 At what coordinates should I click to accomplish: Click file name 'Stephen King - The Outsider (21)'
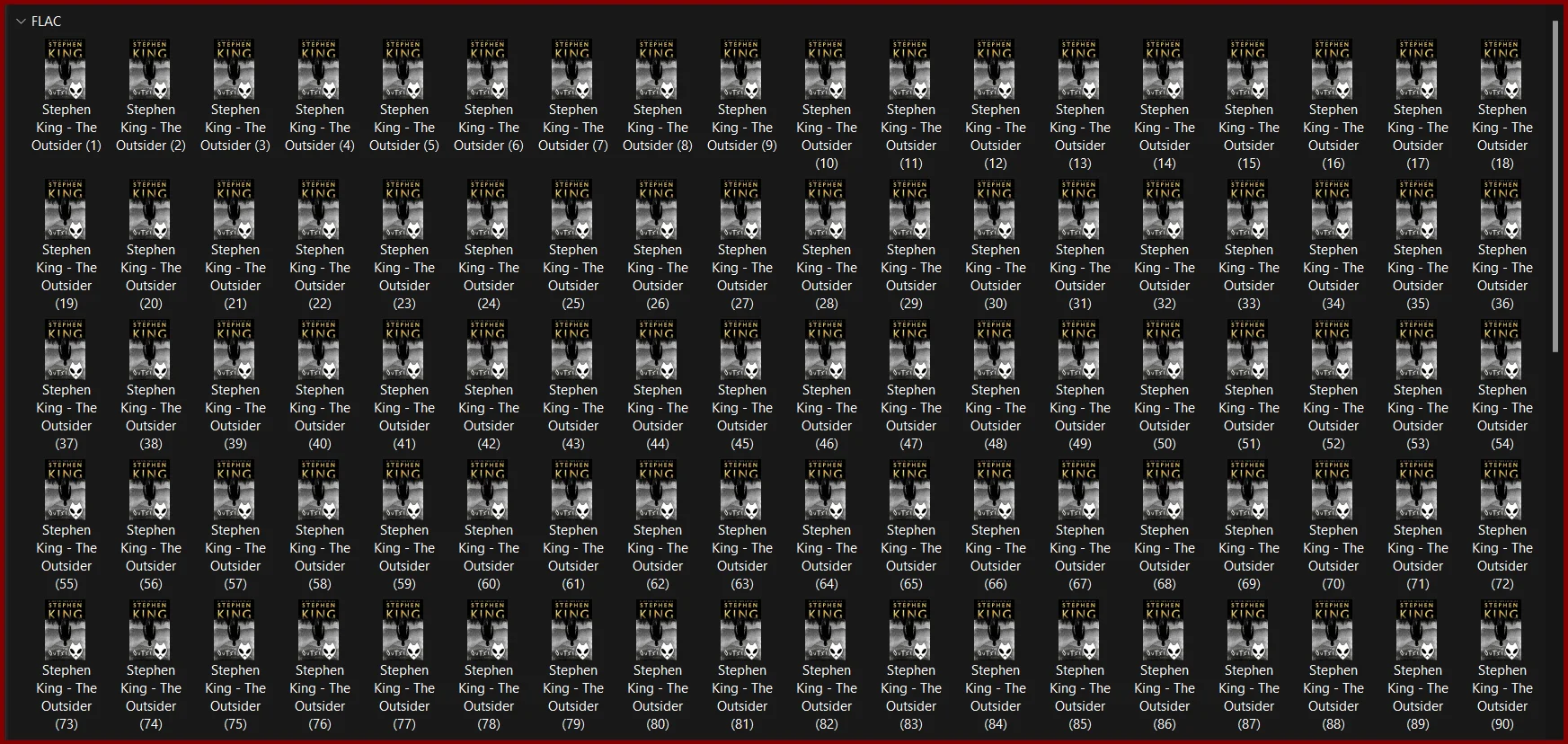pyautogui.click(x=235, y=277)
